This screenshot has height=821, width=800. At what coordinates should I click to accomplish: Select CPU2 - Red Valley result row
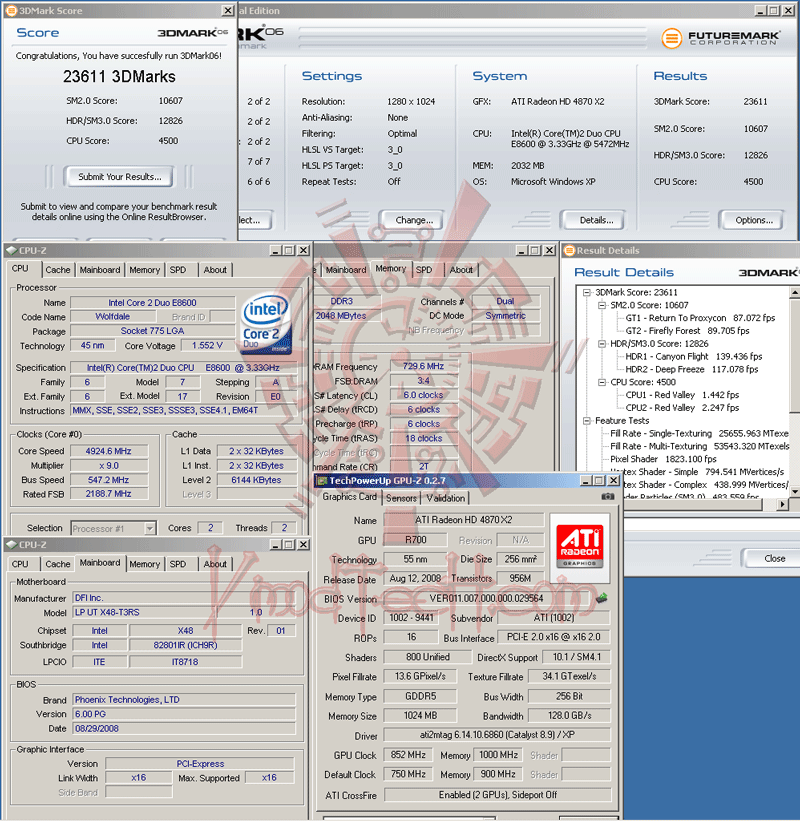point(682,407)
